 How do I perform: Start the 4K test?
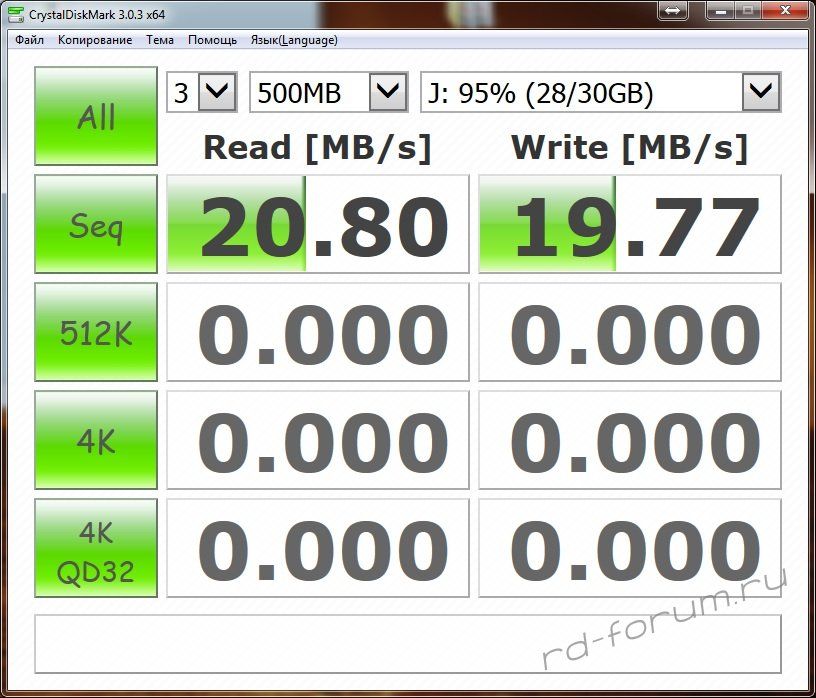coord(96,440)
